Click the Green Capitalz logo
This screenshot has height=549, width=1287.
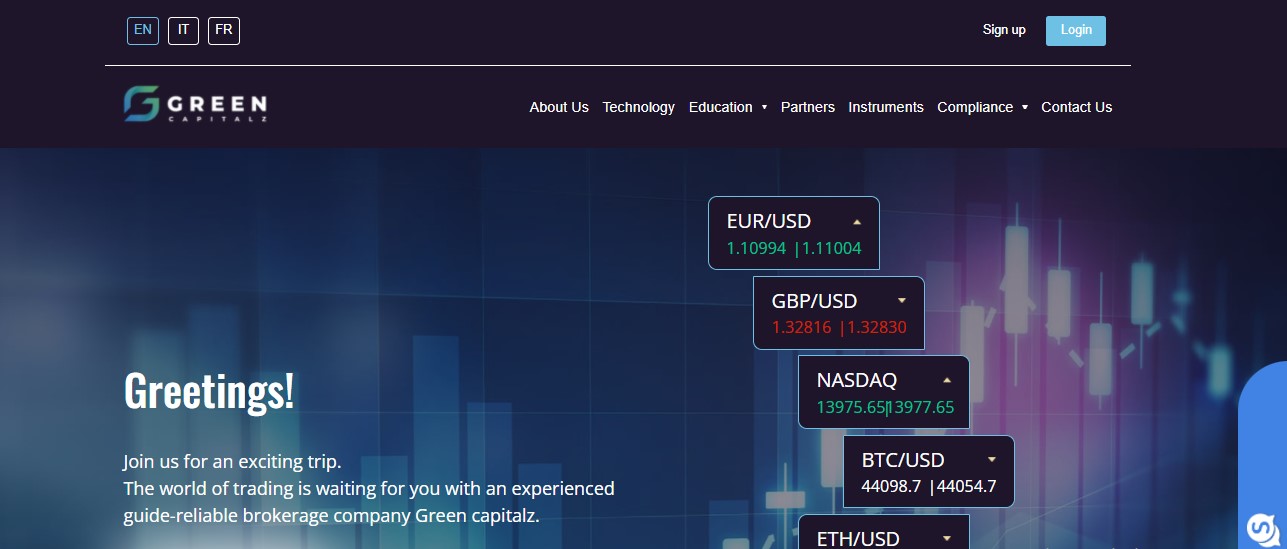pos(195,105)
